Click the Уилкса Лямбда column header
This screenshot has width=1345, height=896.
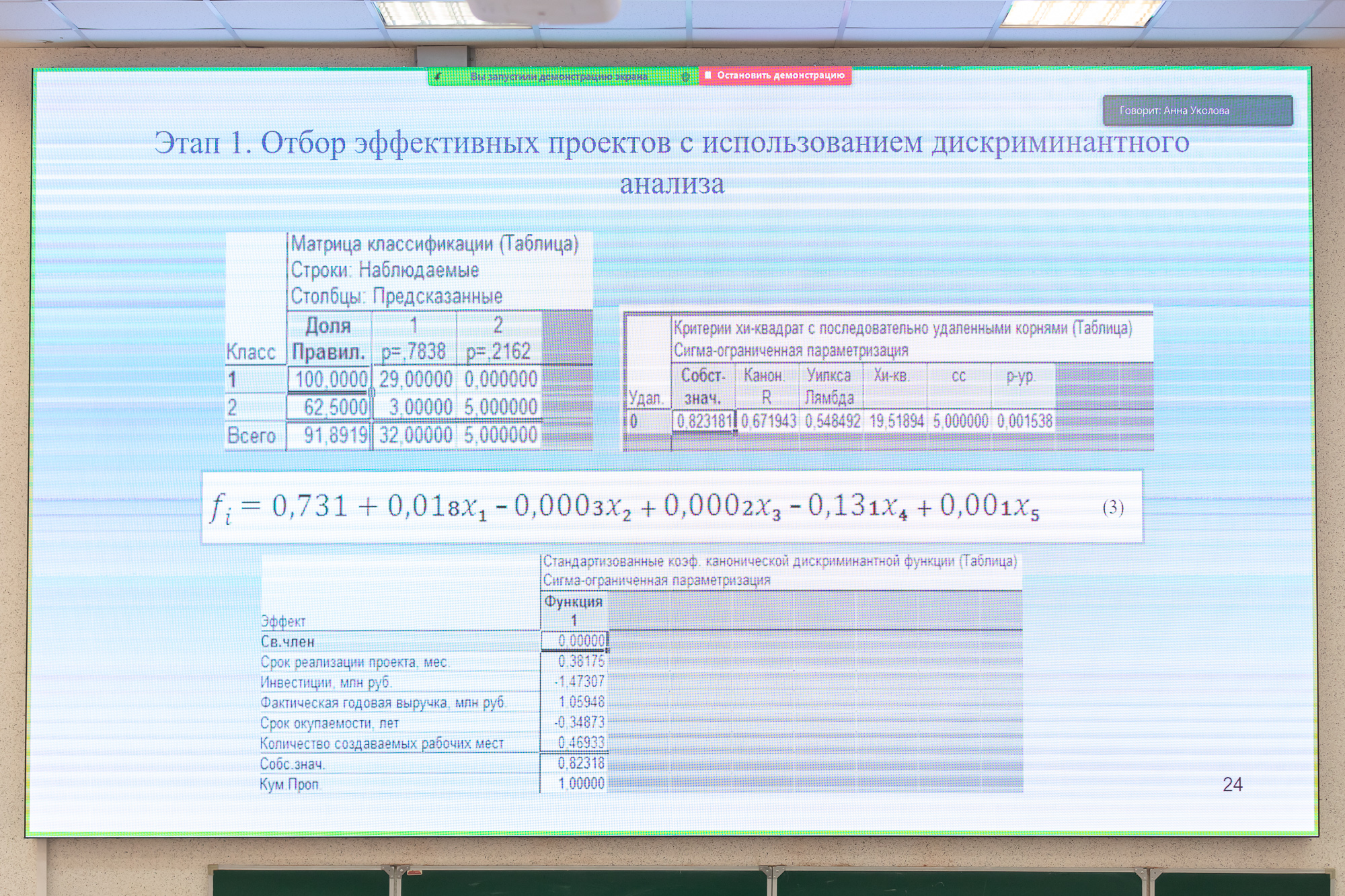[x=829, y=386]
